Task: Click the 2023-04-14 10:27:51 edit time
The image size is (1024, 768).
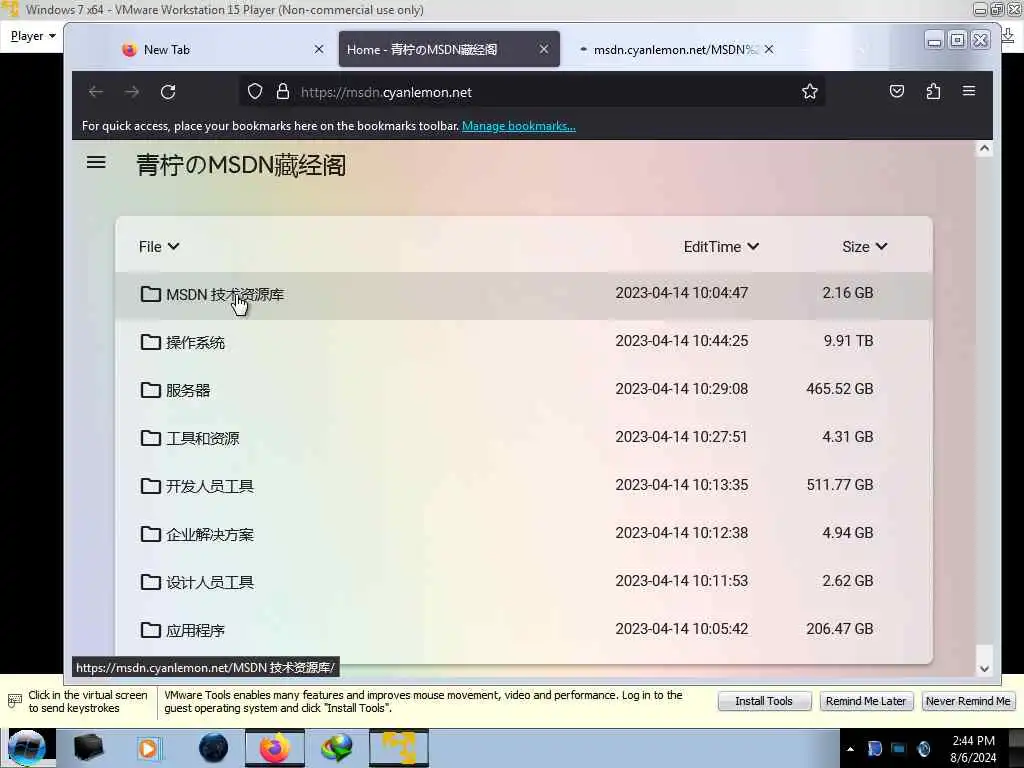Action: pos(682,437)
